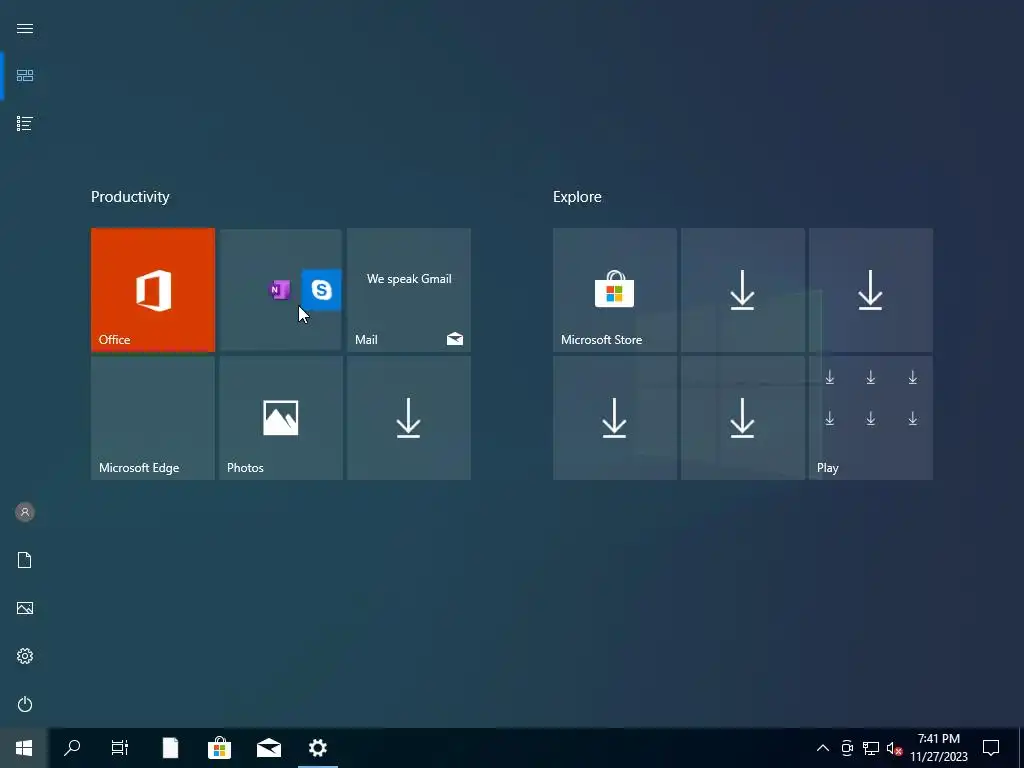Open Action Center notifications
The image size is (1024, 768).
tap(991, 748)
